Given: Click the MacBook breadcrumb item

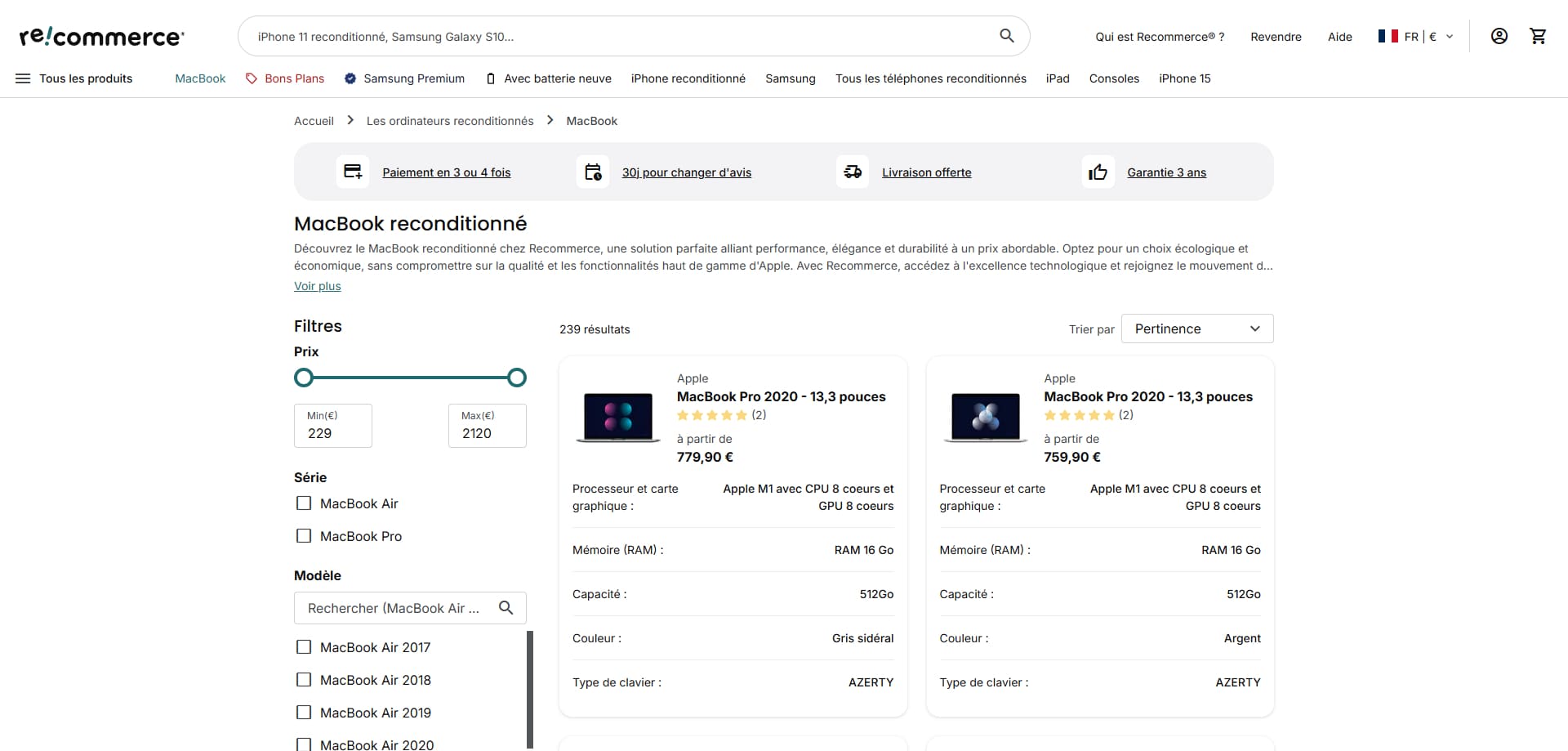Looking at the screenshot, I should [592, 121].
